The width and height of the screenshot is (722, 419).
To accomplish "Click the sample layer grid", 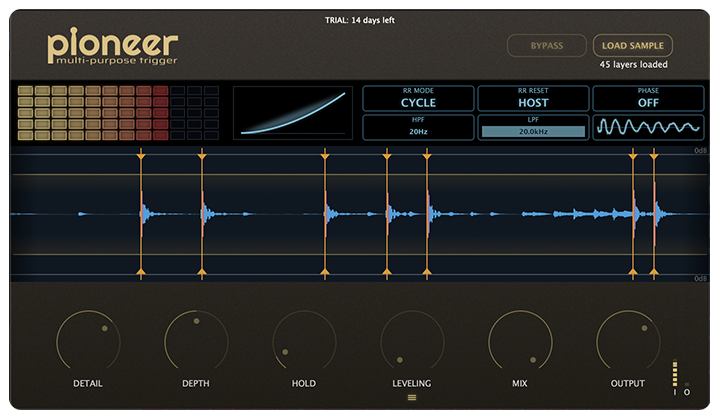I will (x=118, y=113).
